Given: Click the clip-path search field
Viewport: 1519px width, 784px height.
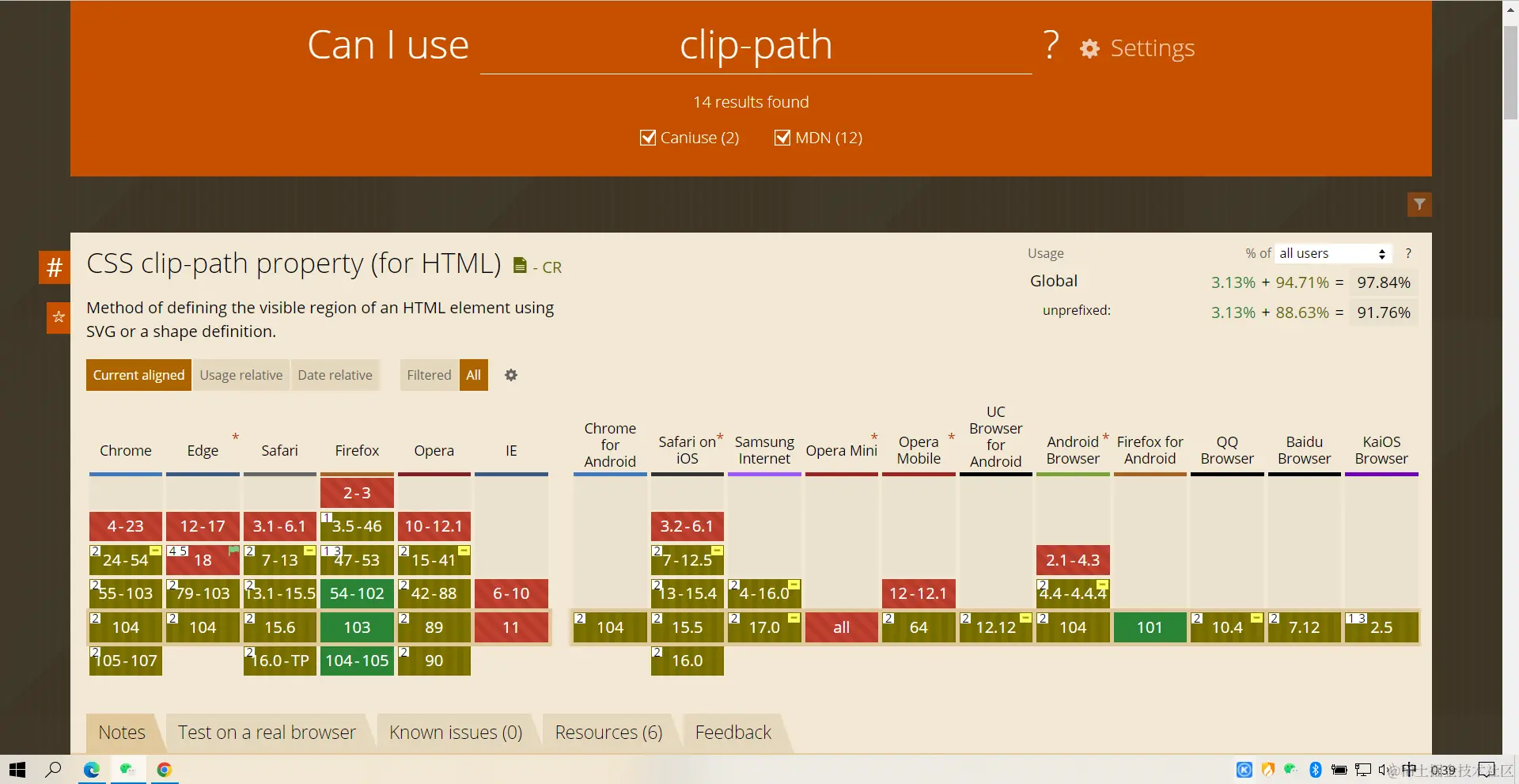Looking at the screenshot, I should (756, 46).
